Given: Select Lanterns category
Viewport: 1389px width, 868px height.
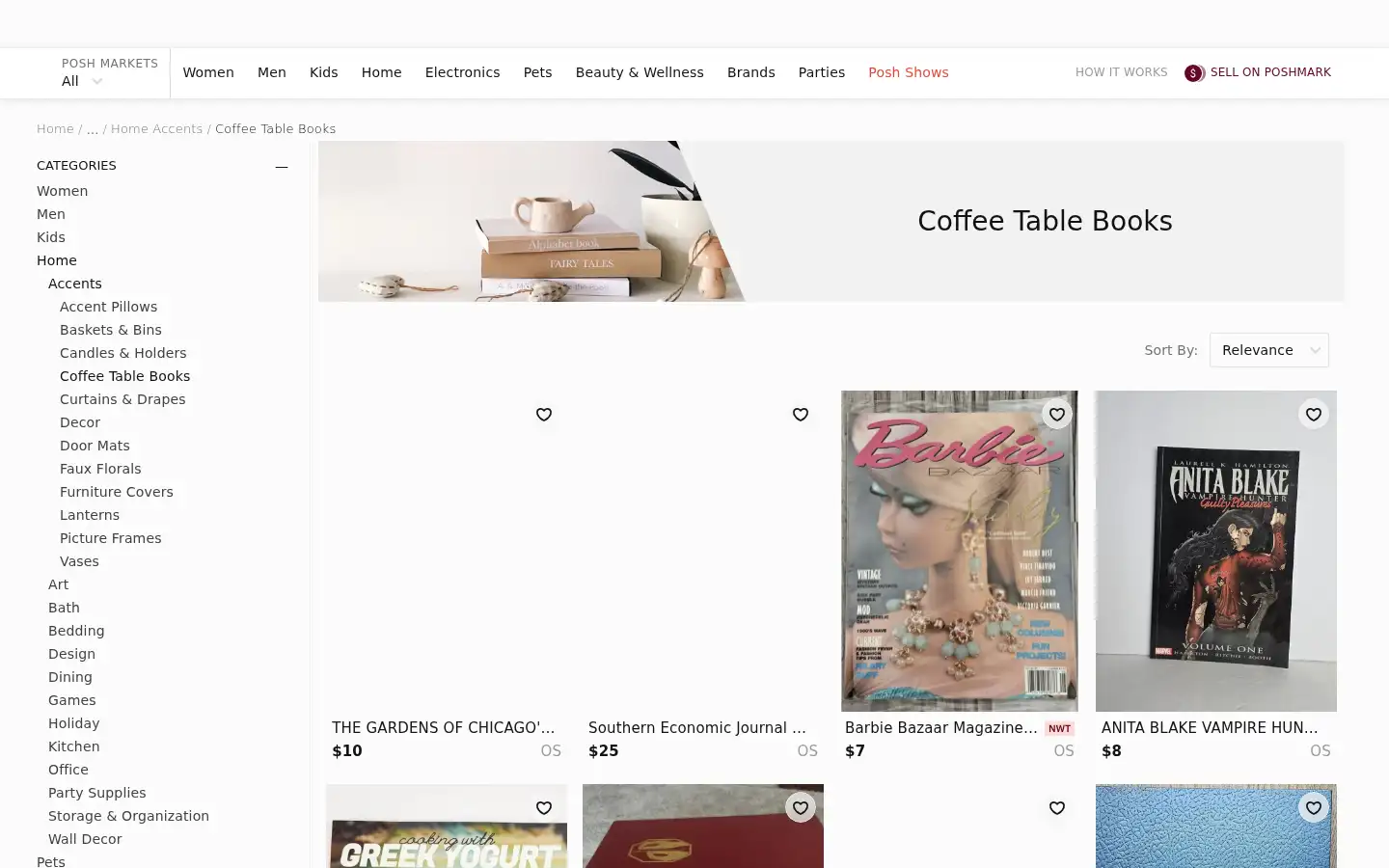Looking at the screenshot, I should [x=90, y=515].
